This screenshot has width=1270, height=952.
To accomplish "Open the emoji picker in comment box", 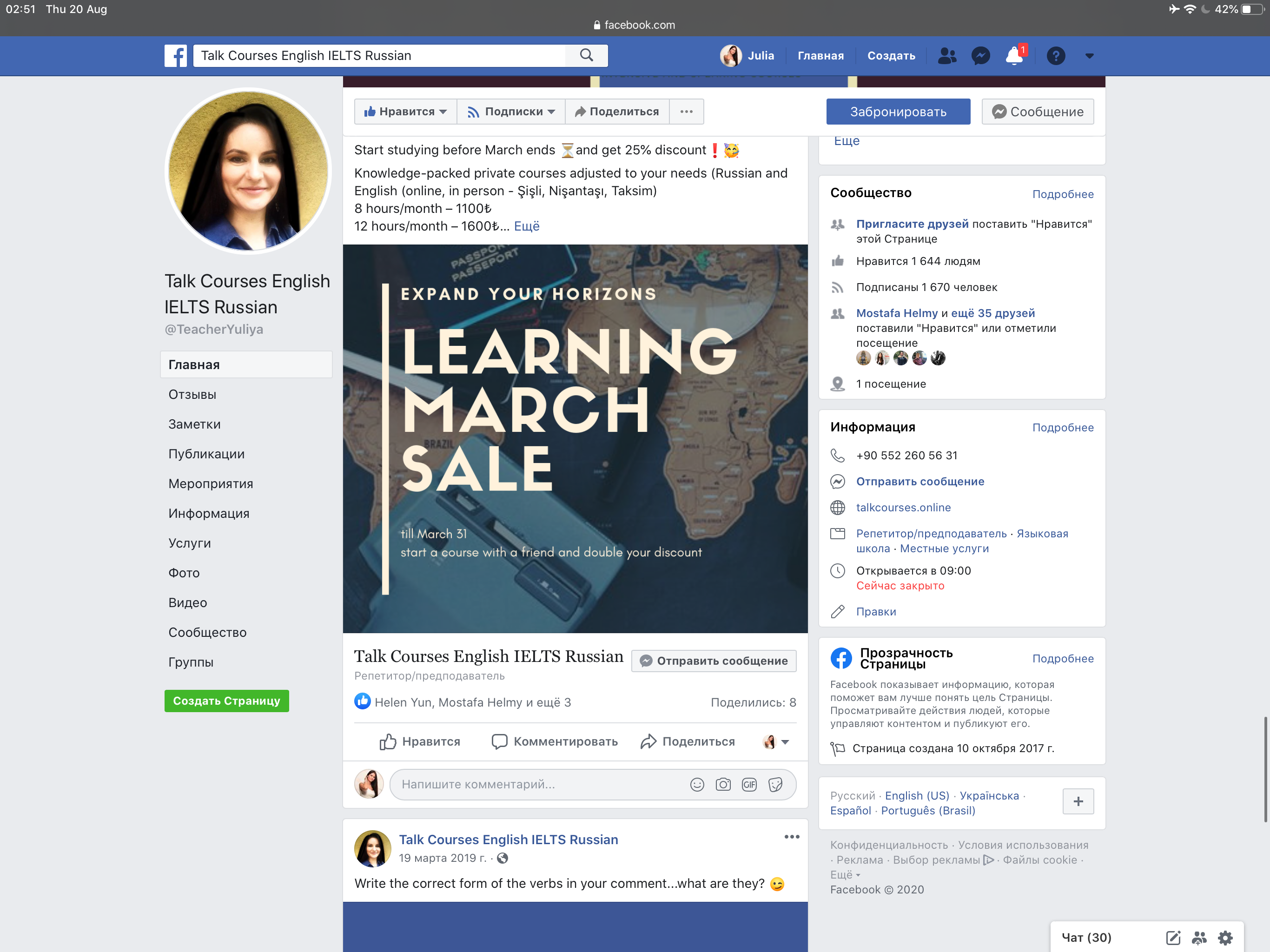I will click(697, 784).
